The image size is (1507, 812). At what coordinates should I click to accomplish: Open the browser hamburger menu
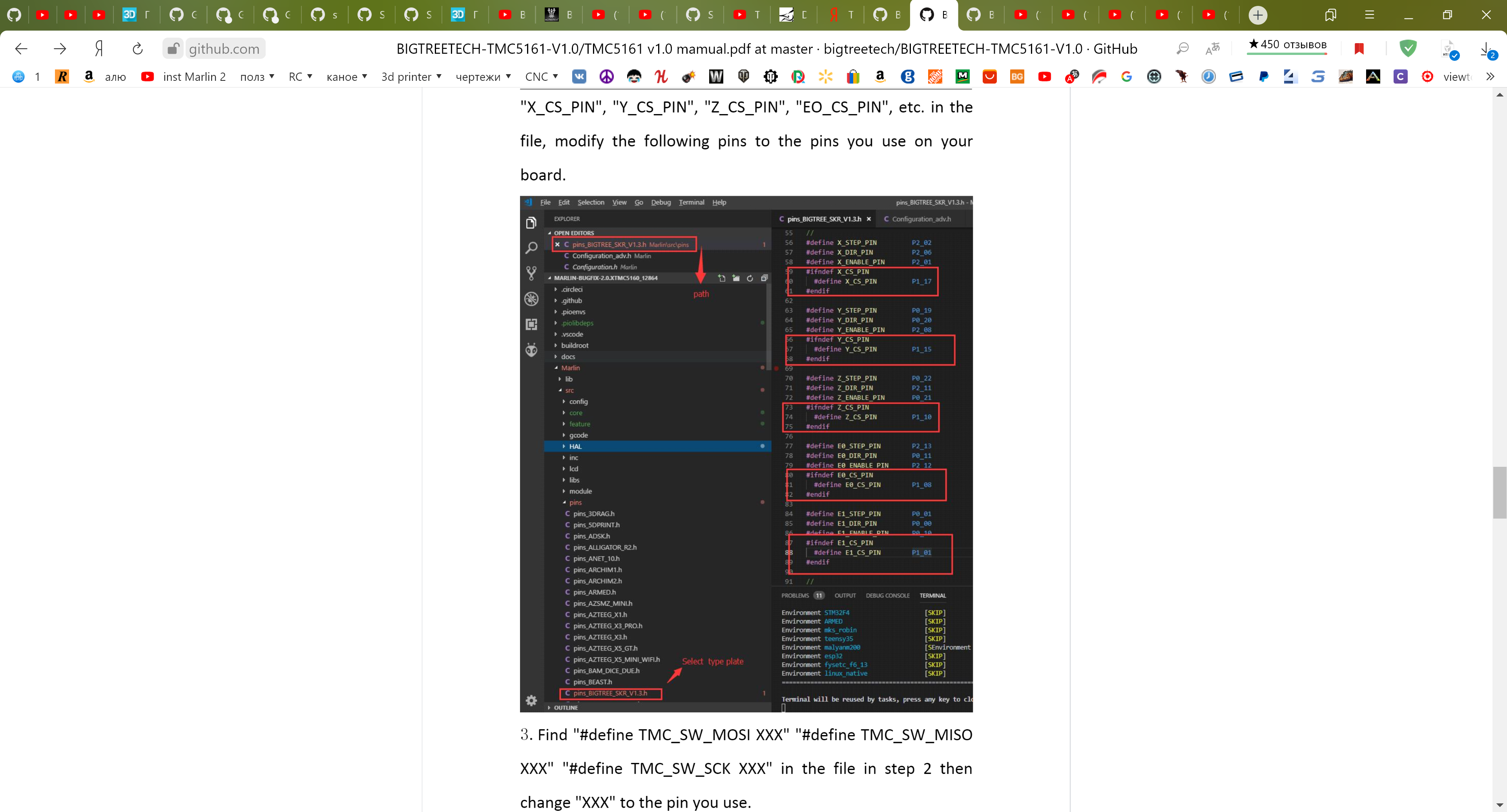pyautogui.click(x=1369, y=15)
